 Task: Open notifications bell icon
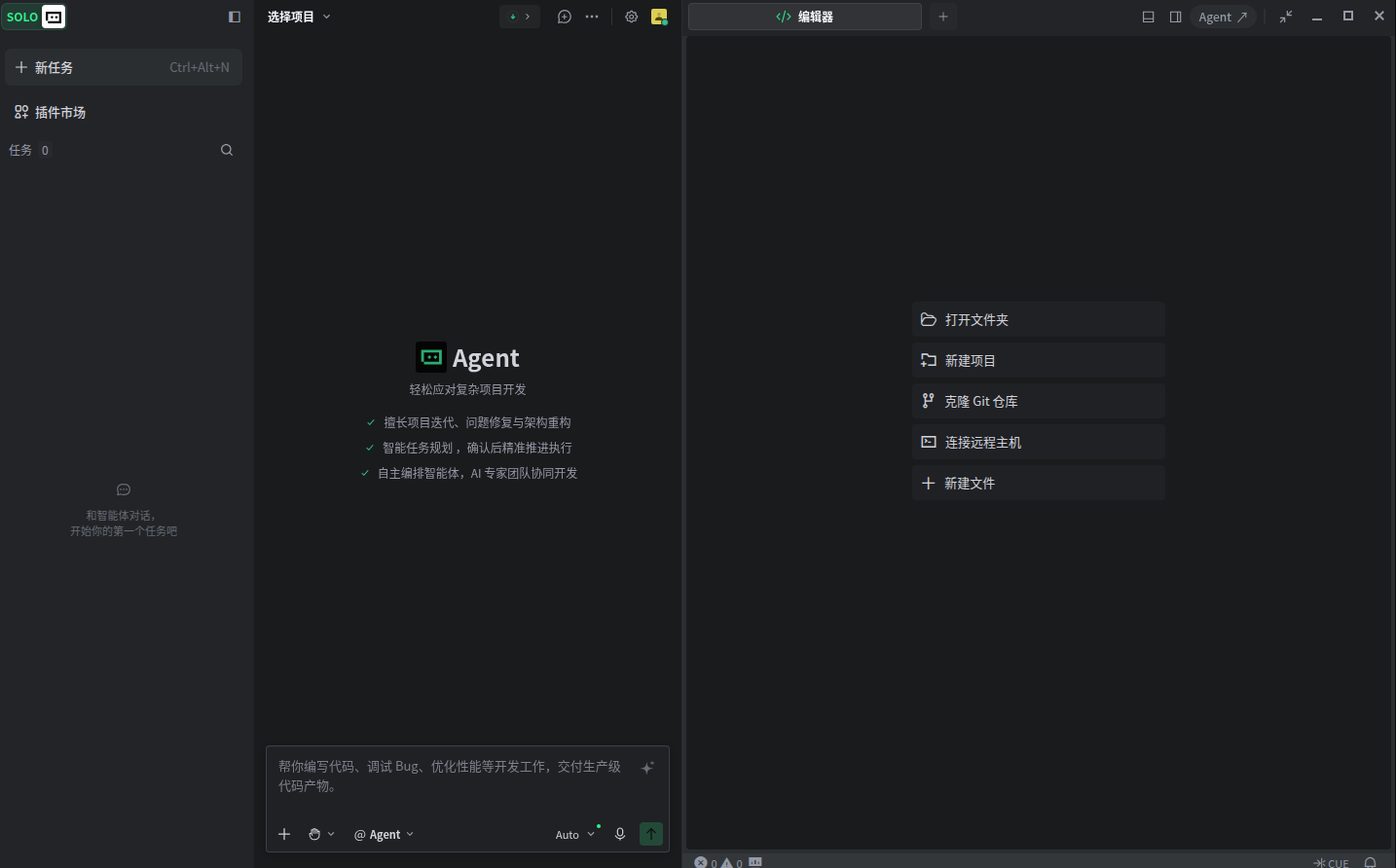(x=1371, y=862)
